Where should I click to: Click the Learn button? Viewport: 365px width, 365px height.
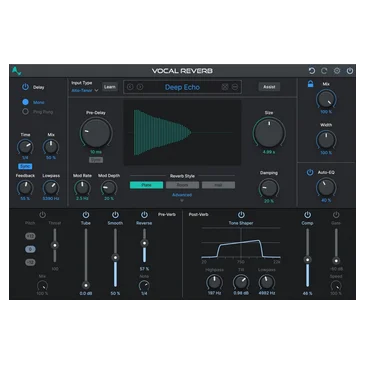point(110,87)
